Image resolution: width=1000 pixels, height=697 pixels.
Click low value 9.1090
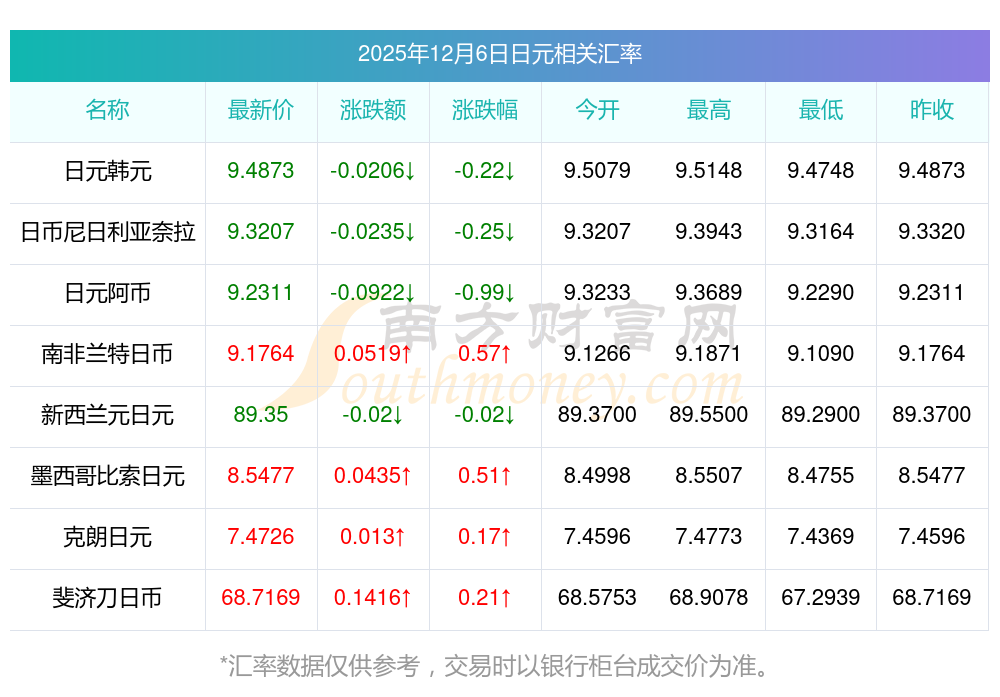[x=821, y=353]
